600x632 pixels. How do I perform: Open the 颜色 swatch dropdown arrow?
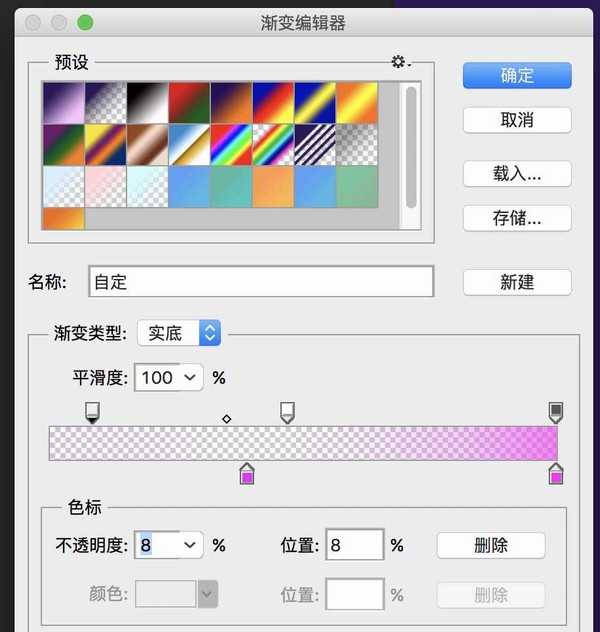[208, 594]
